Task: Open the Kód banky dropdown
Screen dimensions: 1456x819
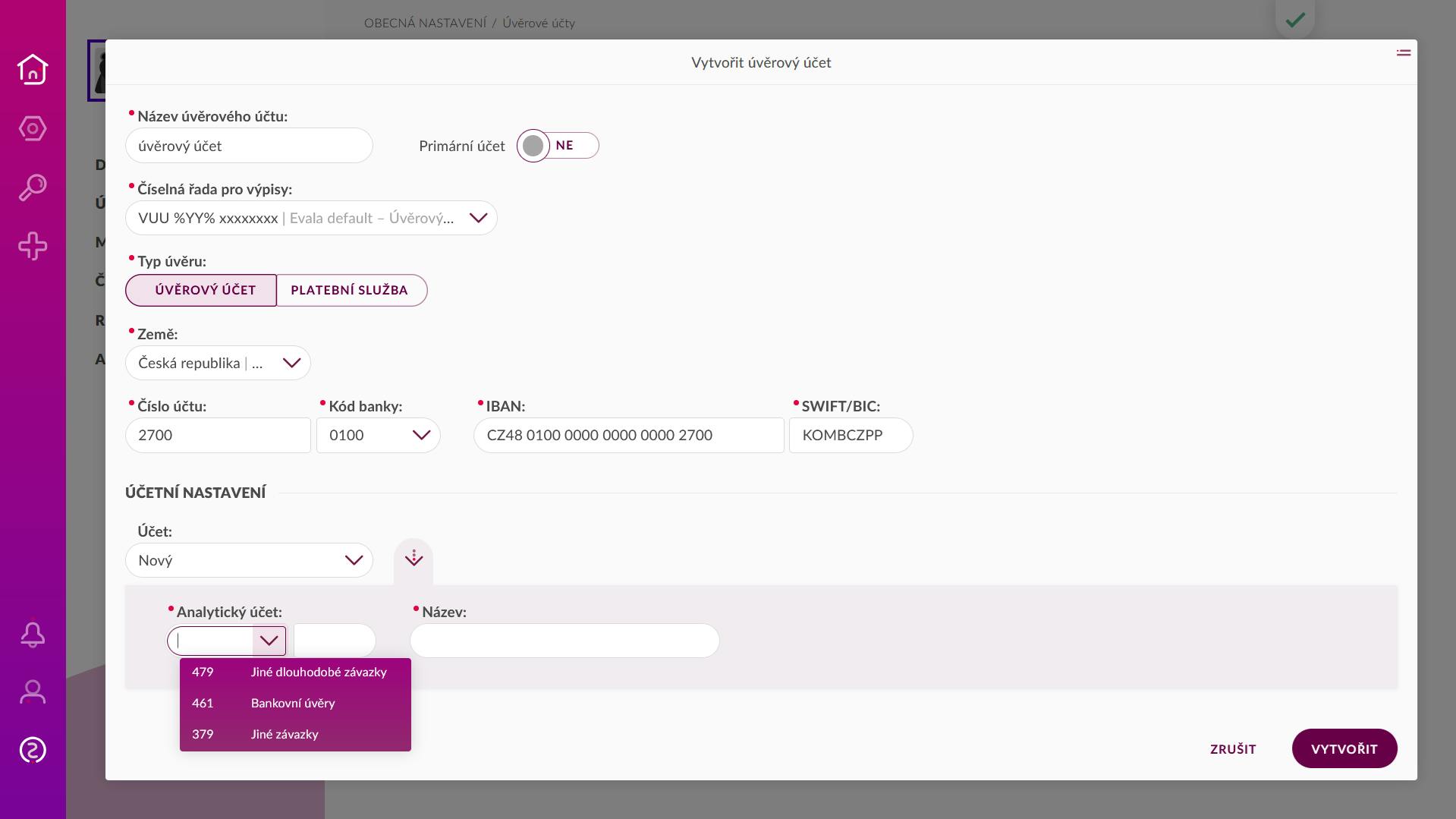Action: (x=378, y=435)
